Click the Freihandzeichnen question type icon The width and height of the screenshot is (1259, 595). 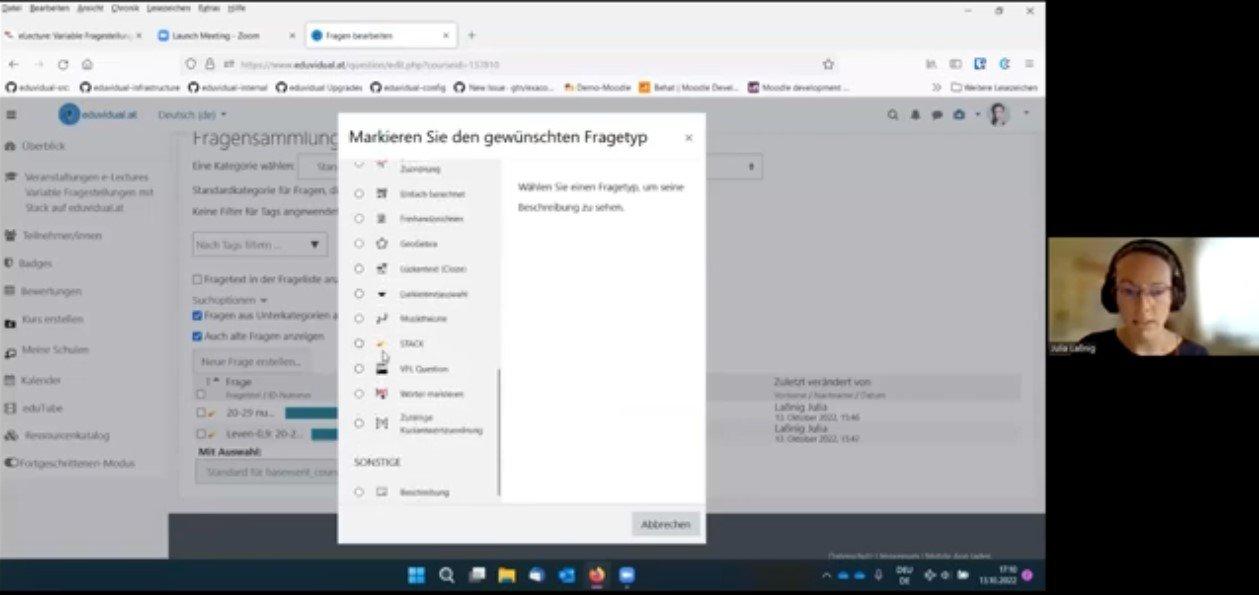click(381, 218)
